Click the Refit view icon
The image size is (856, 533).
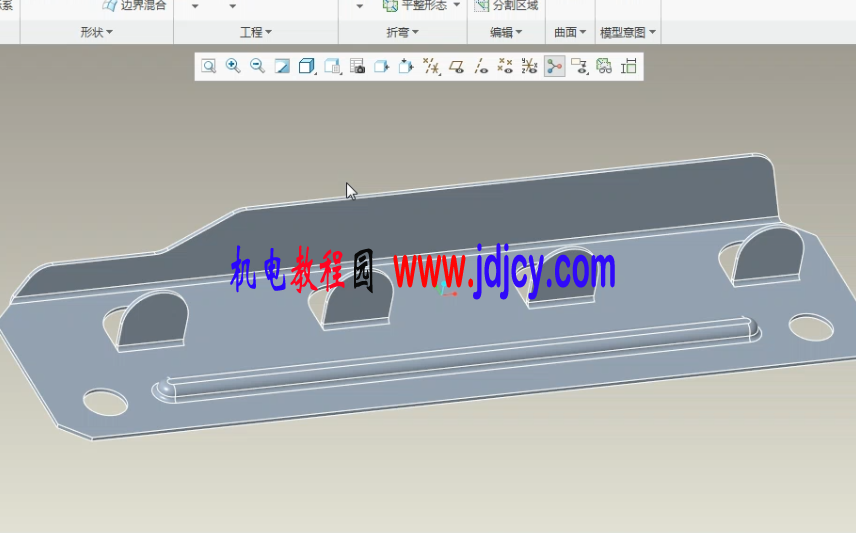(x=208, y=66)
